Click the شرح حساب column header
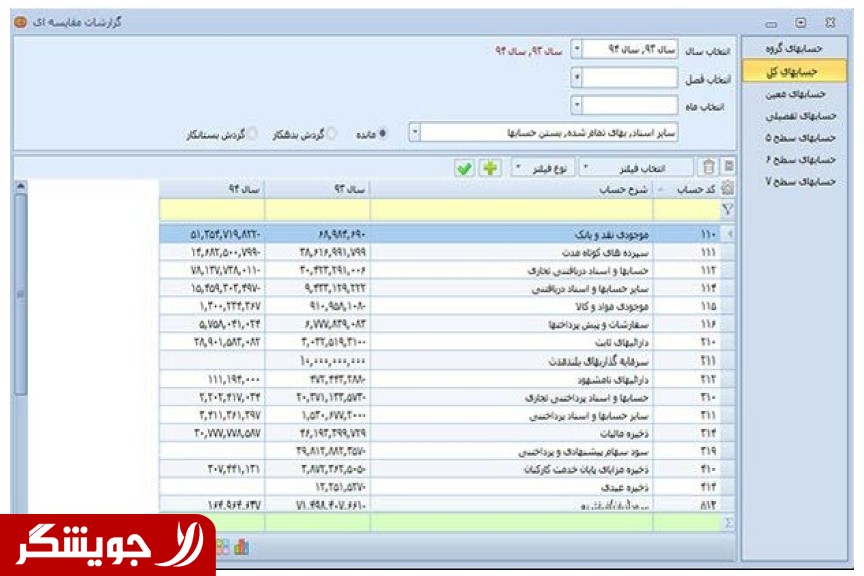Image resolution: width=864 pixels, height=576 pixels. (x=512, y=189)
